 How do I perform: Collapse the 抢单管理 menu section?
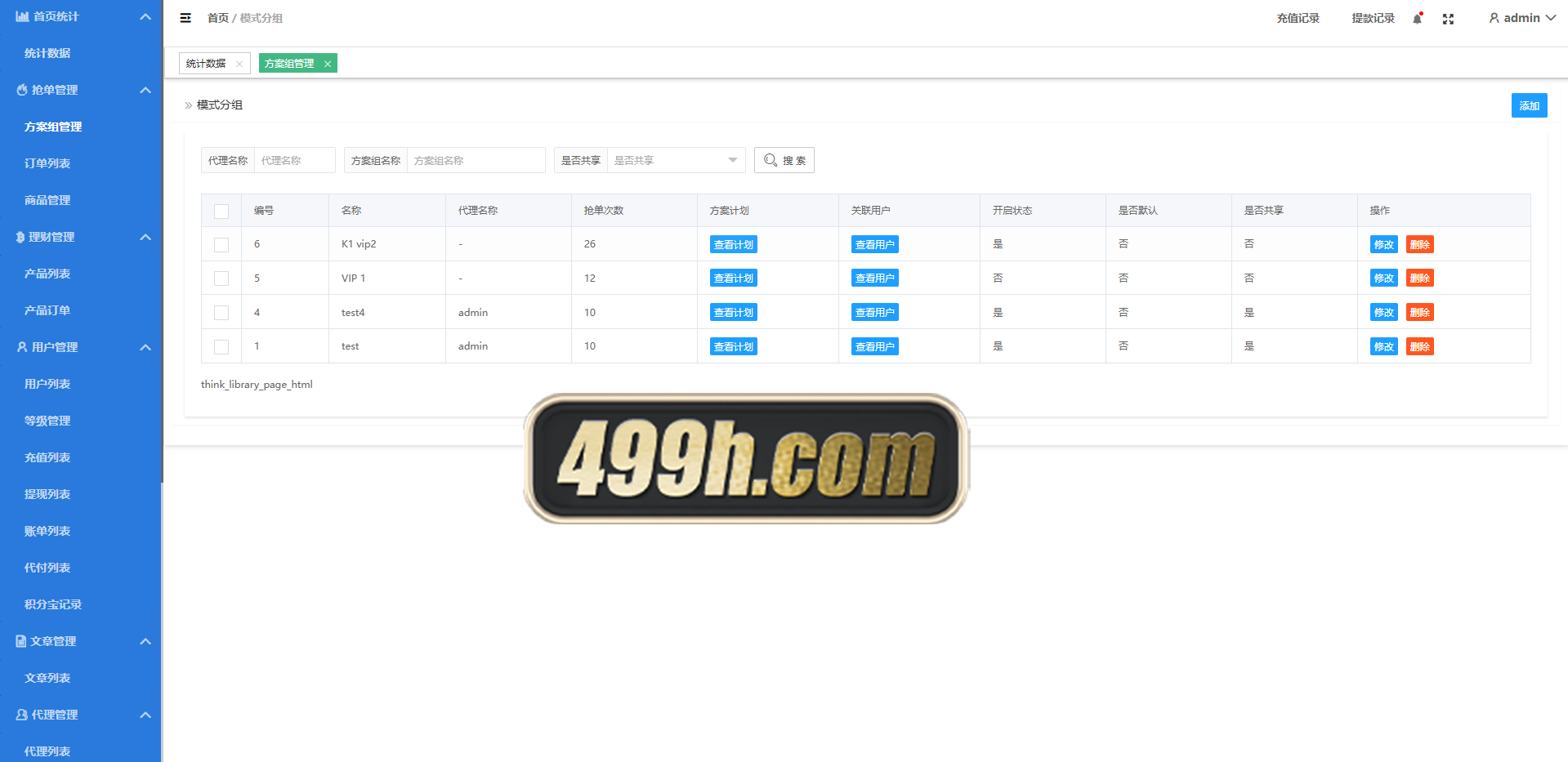[145, 90]
